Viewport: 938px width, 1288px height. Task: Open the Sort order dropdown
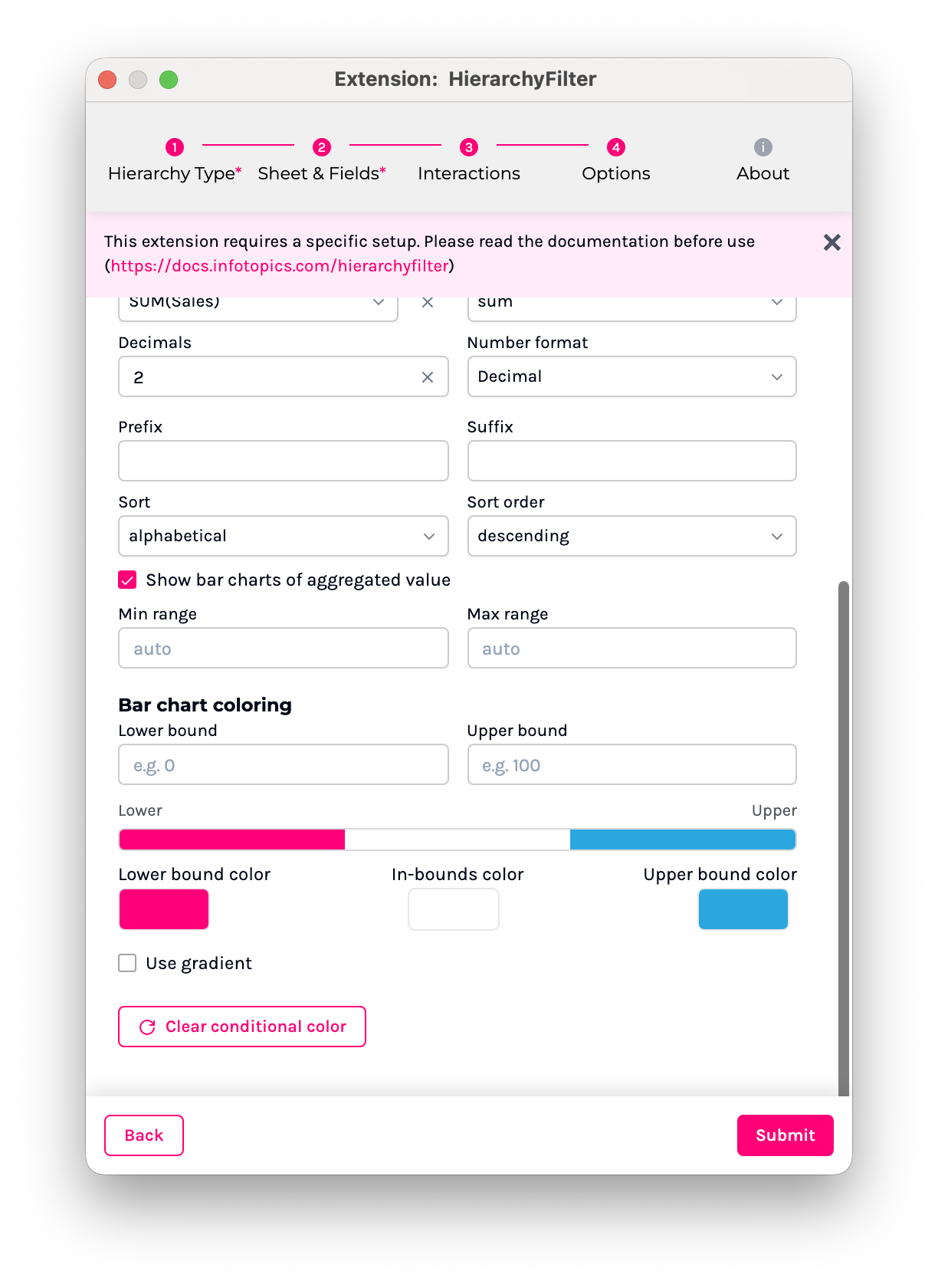(631, 537)
